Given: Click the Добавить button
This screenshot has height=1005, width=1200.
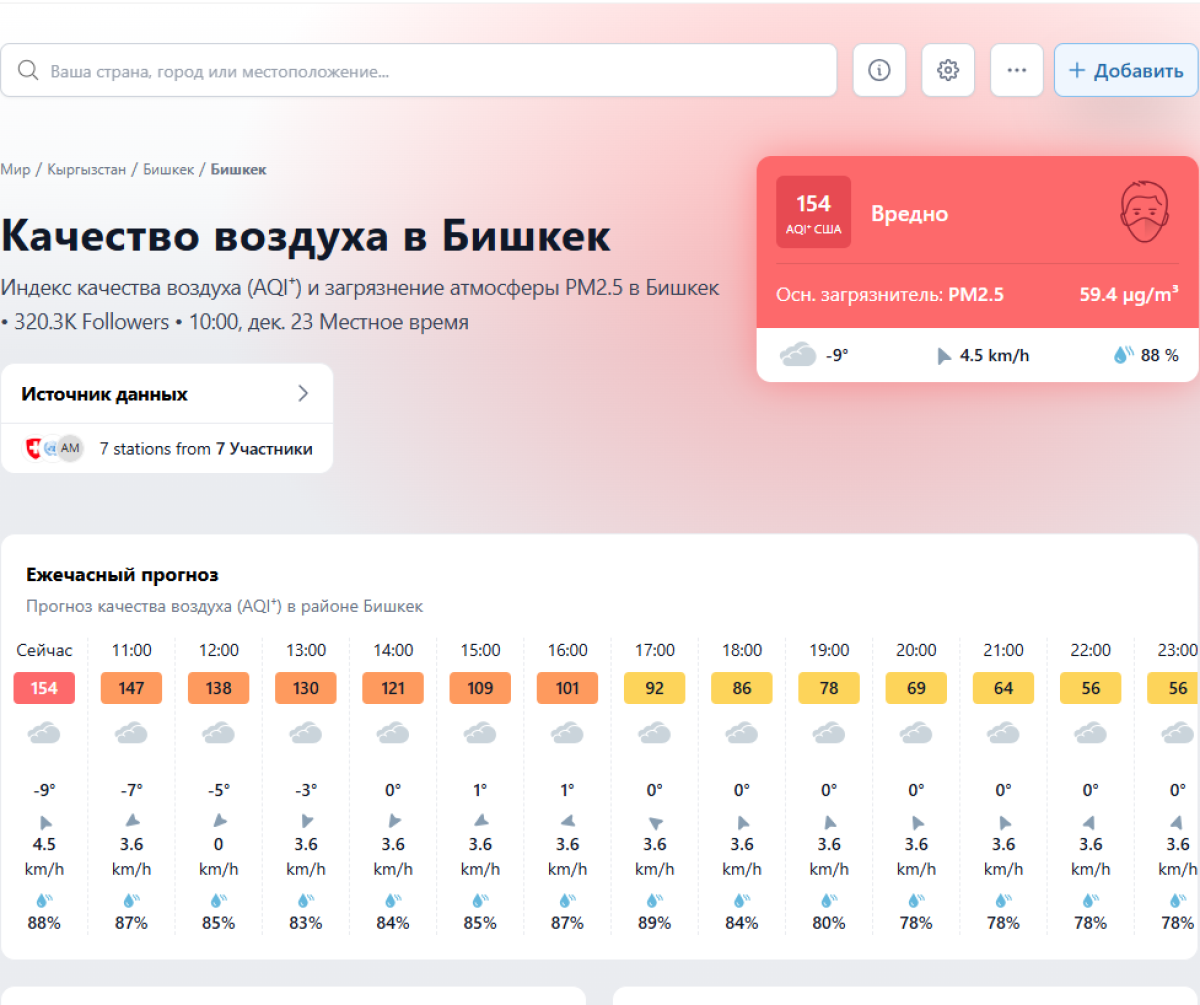Looking at the screenshot, I should 1126,70.
